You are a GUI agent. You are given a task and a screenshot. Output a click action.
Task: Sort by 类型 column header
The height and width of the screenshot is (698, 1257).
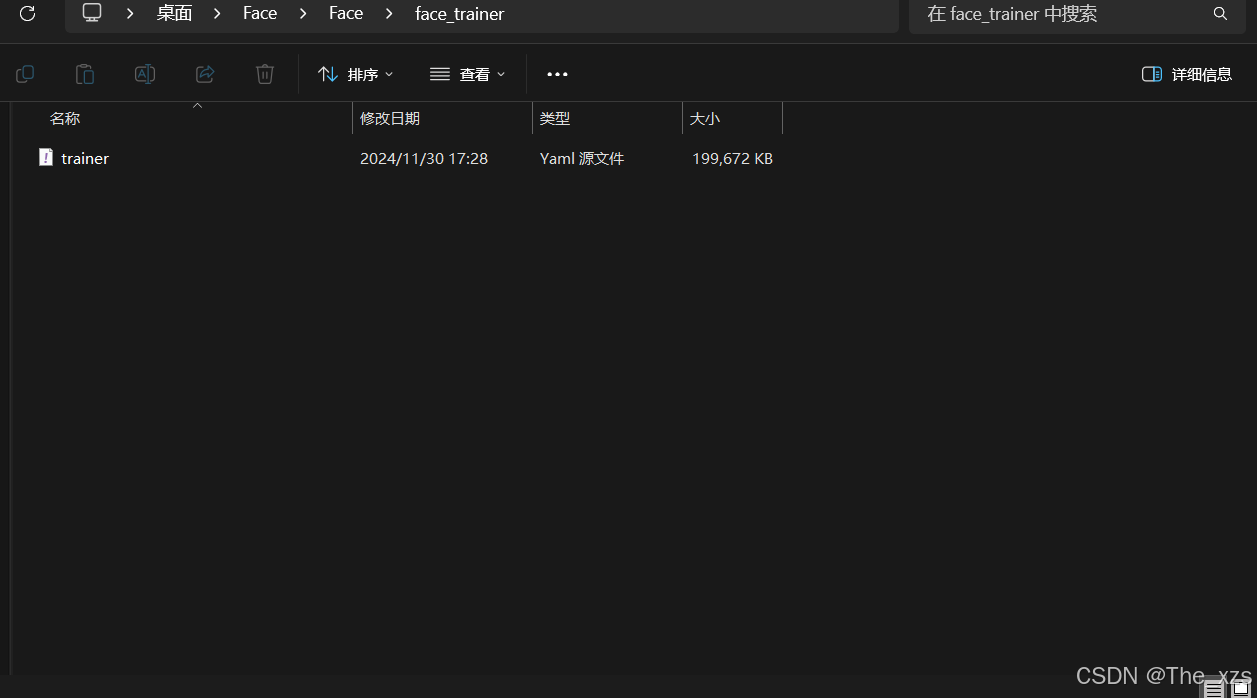coord(607,118)
